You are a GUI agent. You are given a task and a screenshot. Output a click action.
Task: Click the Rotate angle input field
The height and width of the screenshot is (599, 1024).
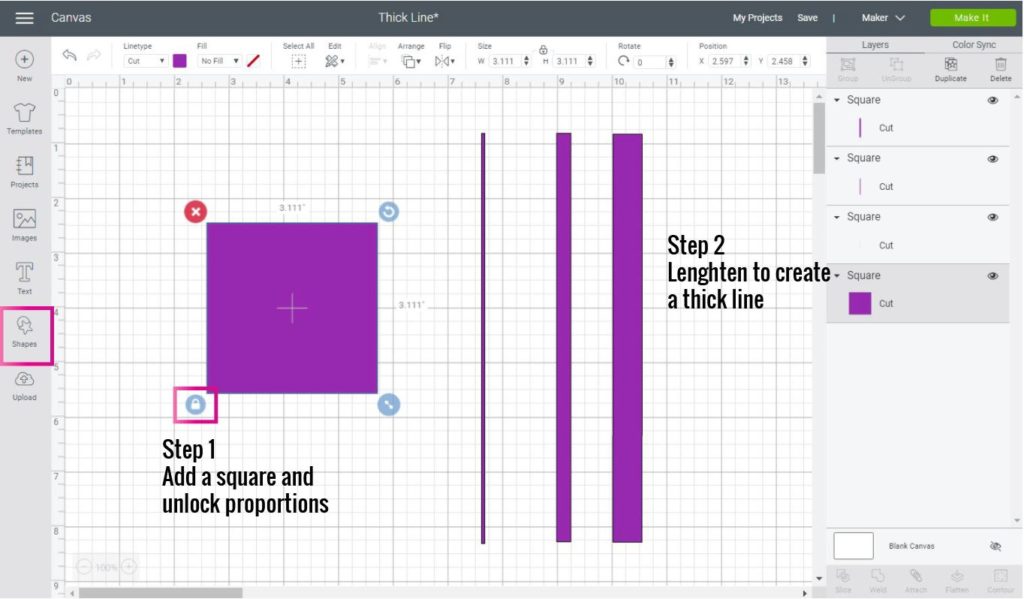650,62
